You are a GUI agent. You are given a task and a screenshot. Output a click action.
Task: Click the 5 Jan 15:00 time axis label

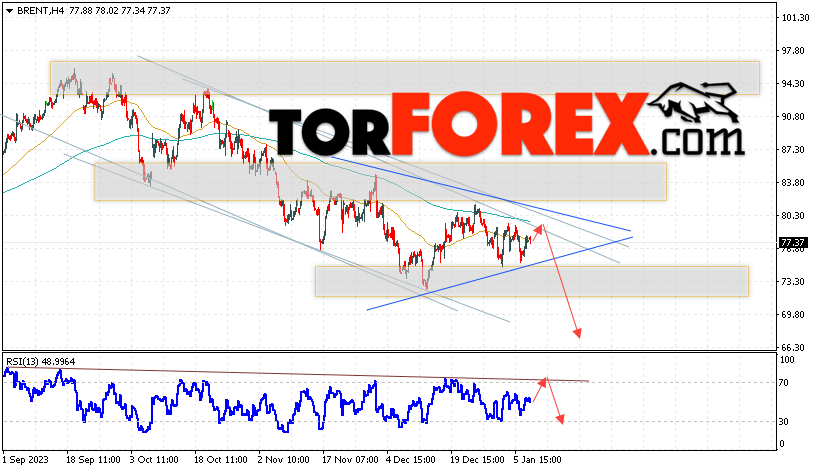[538, 460]
